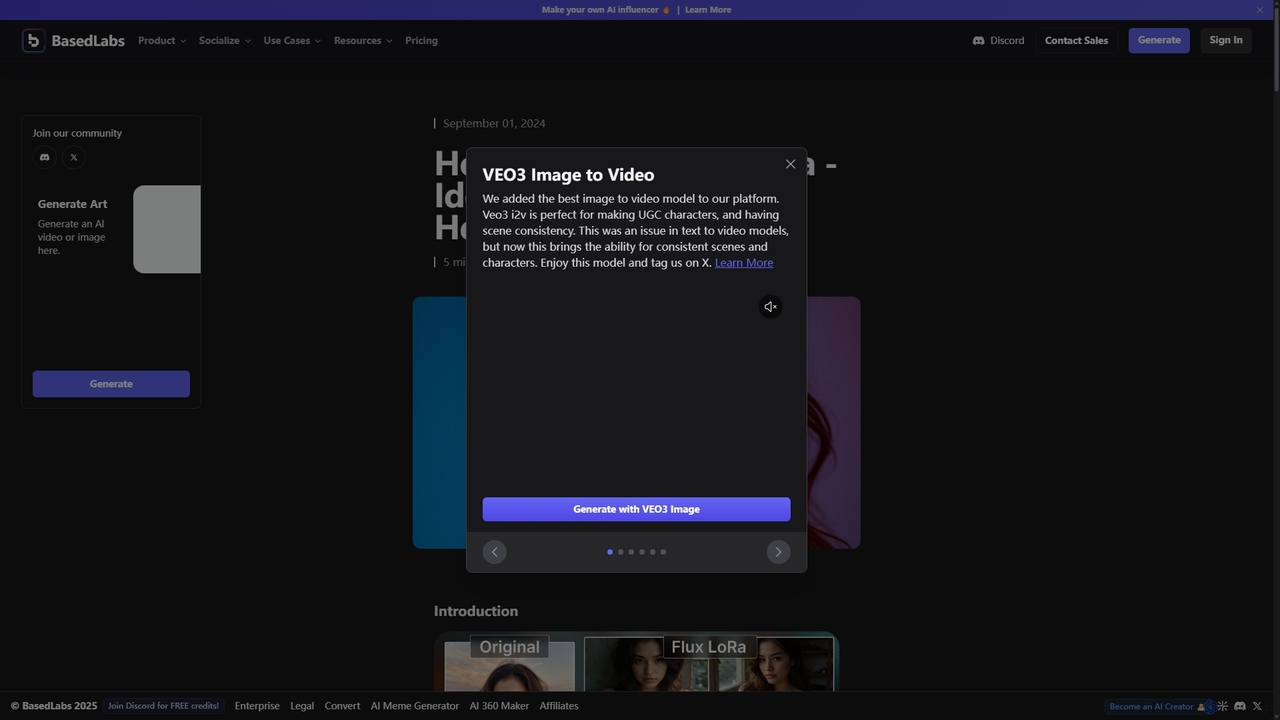
Task: Jump to the last carousel dot
Action: pyautogui.click(x=663, y=552)
